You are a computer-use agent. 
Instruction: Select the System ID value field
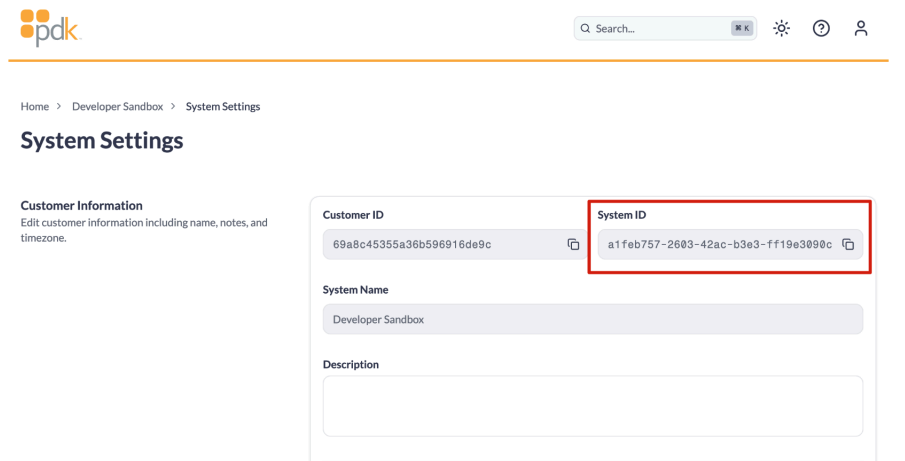tap(730, 245)
